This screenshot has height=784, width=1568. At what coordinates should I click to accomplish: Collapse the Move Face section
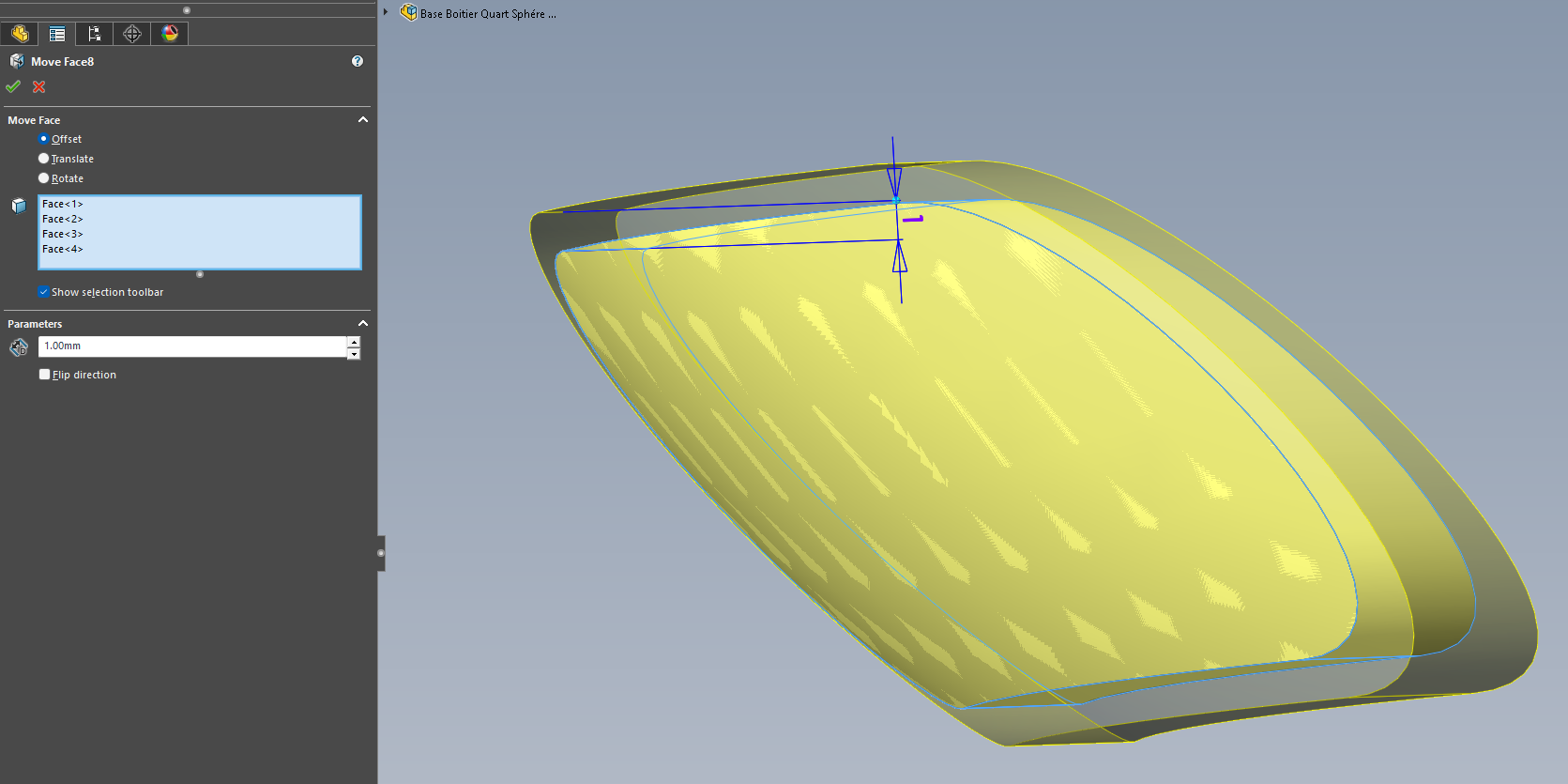[363, 120]
